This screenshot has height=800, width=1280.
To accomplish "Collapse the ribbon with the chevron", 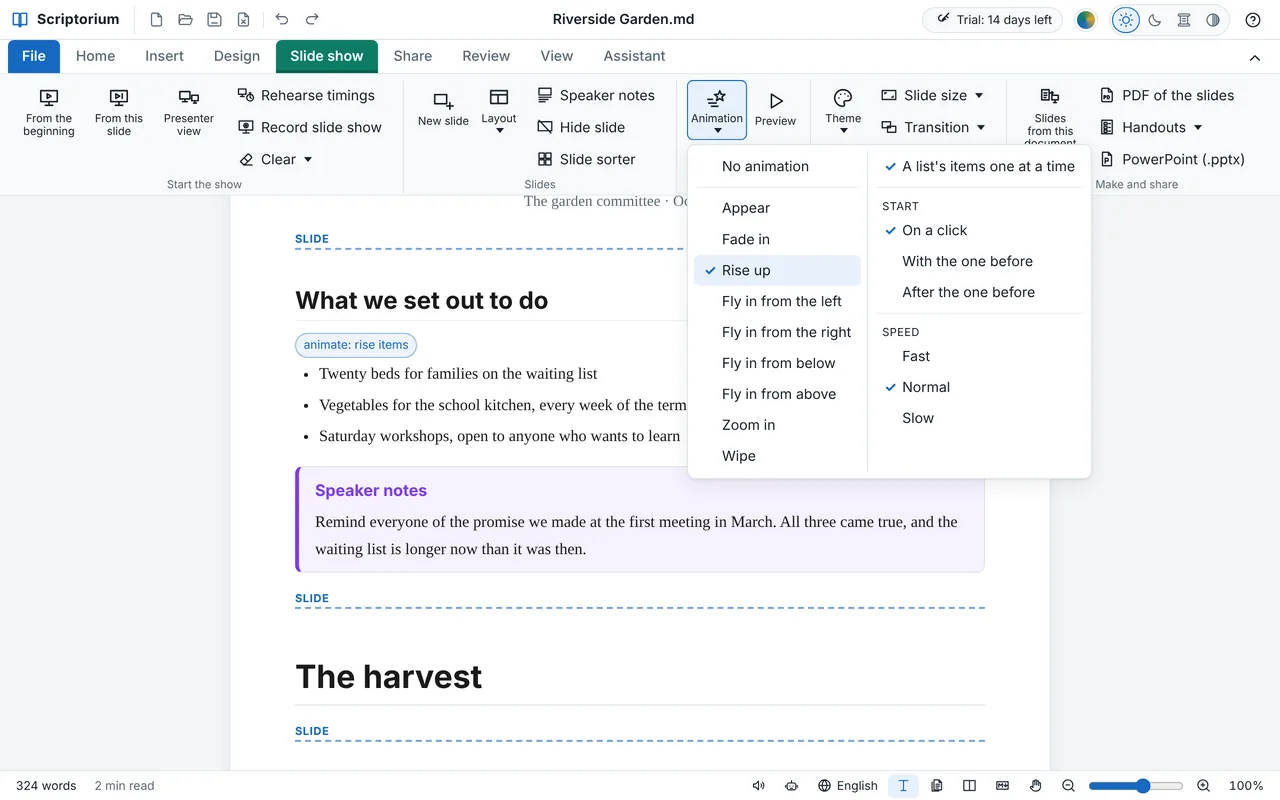I will [1255, 57].
